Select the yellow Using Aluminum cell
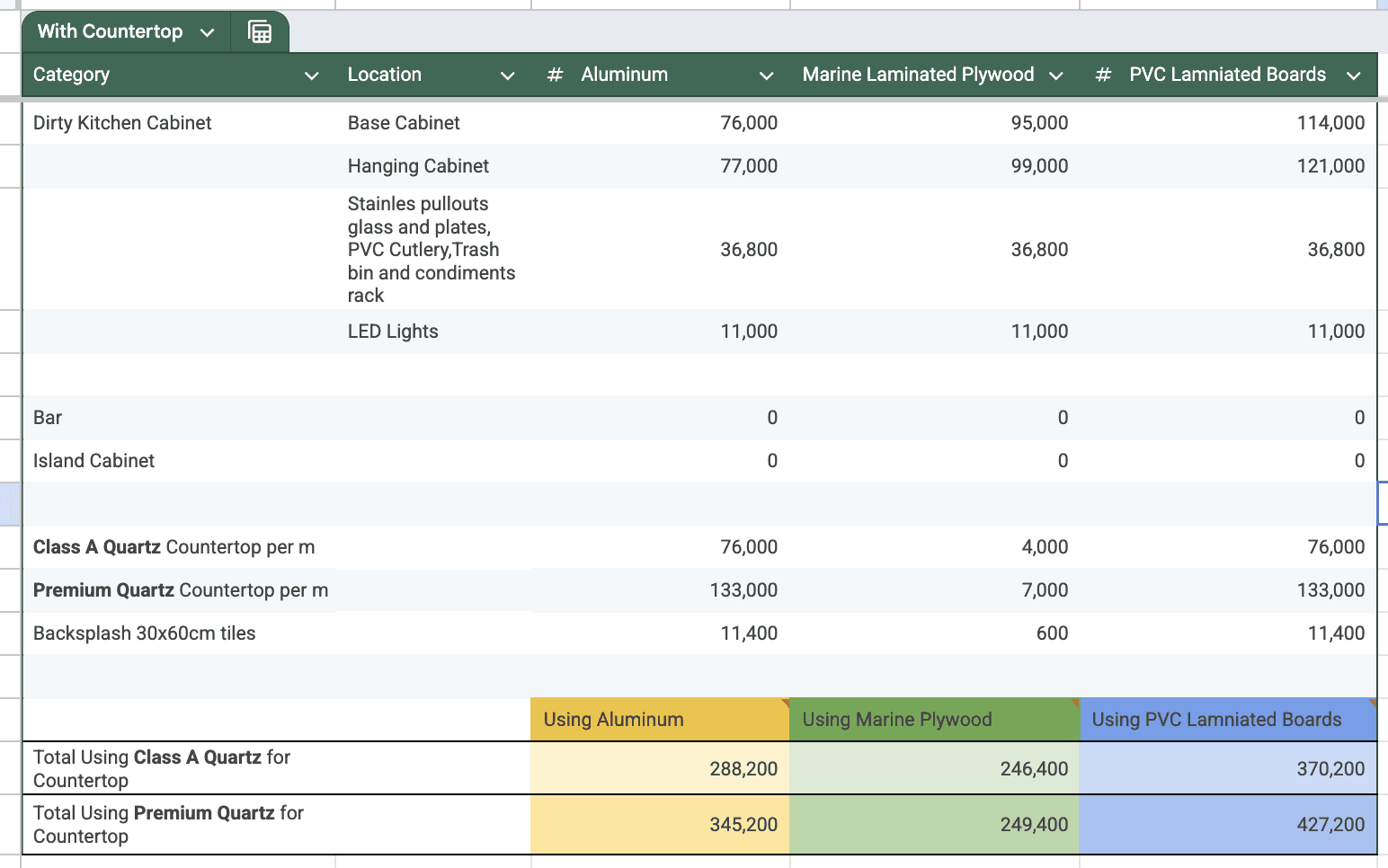This screenshot has height=868, width=1388. pyautogui.click(x=659, y=720)
